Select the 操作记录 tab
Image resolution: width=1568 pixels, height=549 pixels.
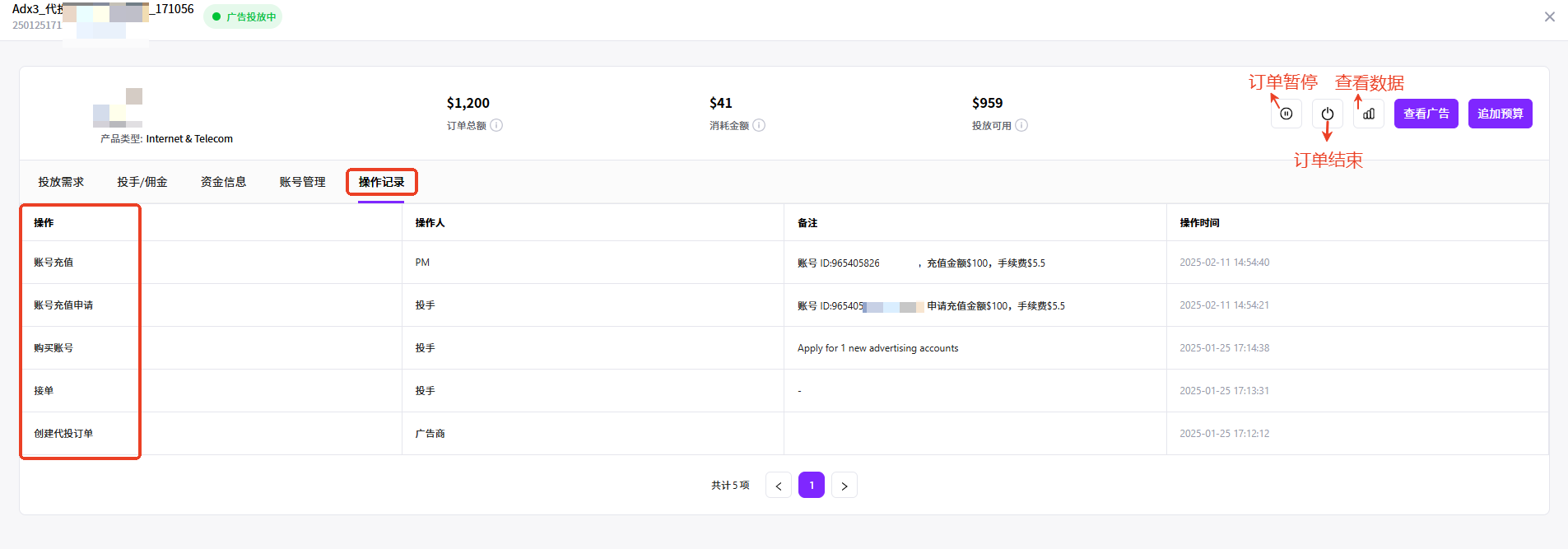click(381, 182)
